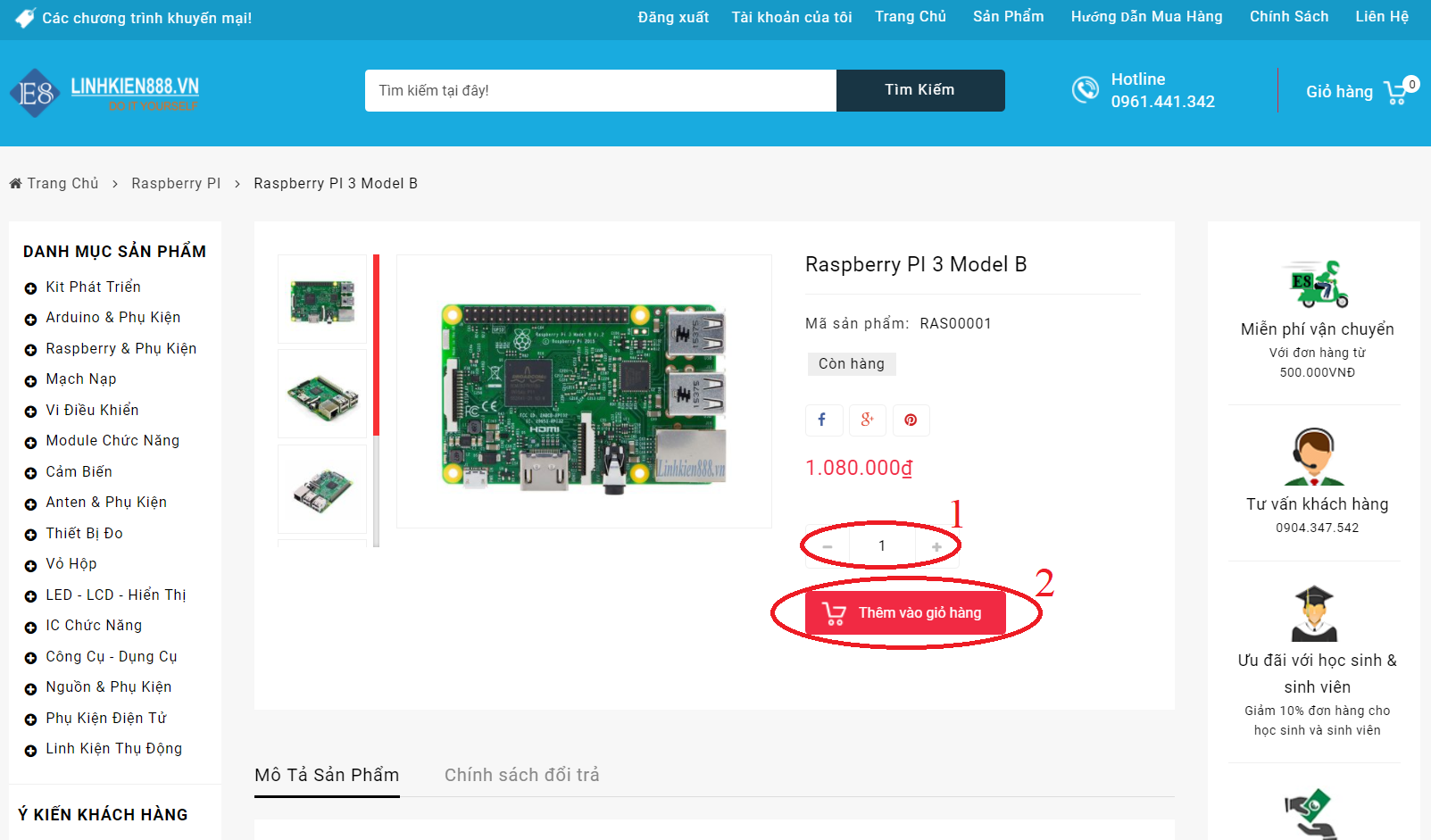Go to Trang Chủ in top menu
The image size is (1431, 840).
911,16
